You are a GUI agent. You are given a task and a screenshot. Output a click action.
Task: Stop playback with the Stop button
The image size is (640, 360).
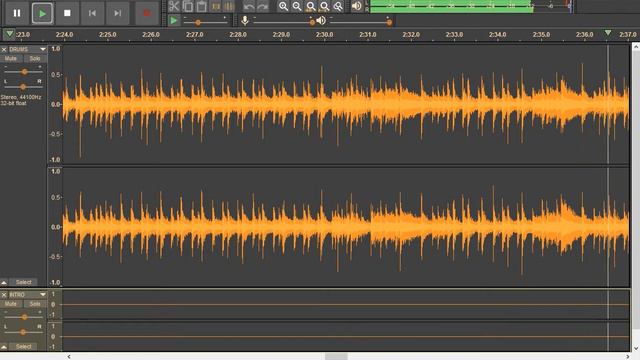pyautogui.click(x=67, y=13)
